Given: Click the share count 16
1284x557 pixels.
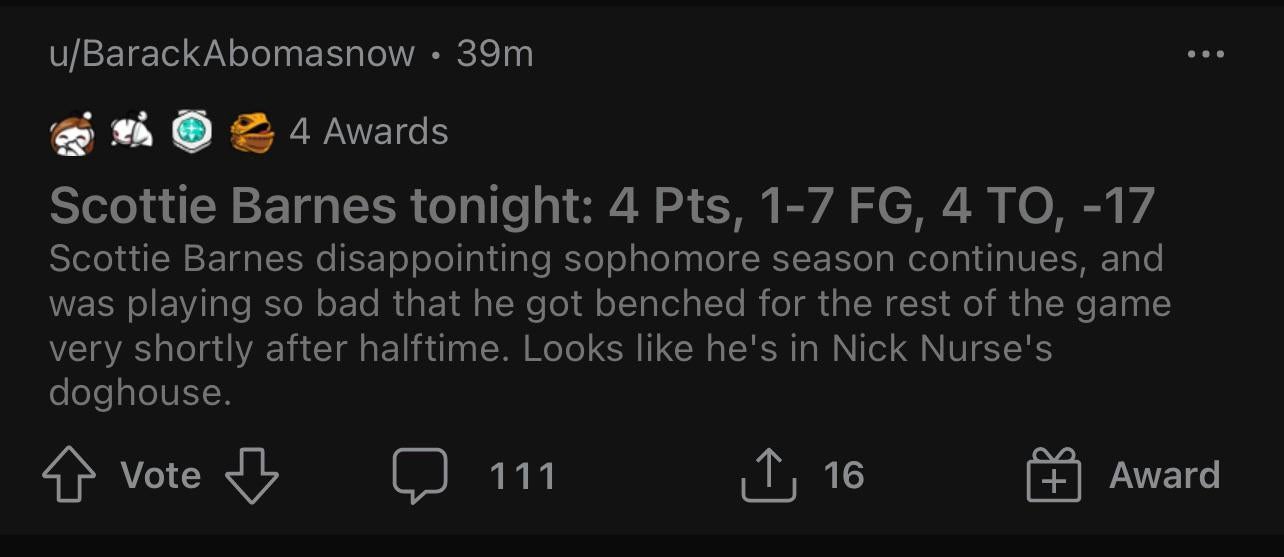Looking at the screenshot, I should pos(843,475).
